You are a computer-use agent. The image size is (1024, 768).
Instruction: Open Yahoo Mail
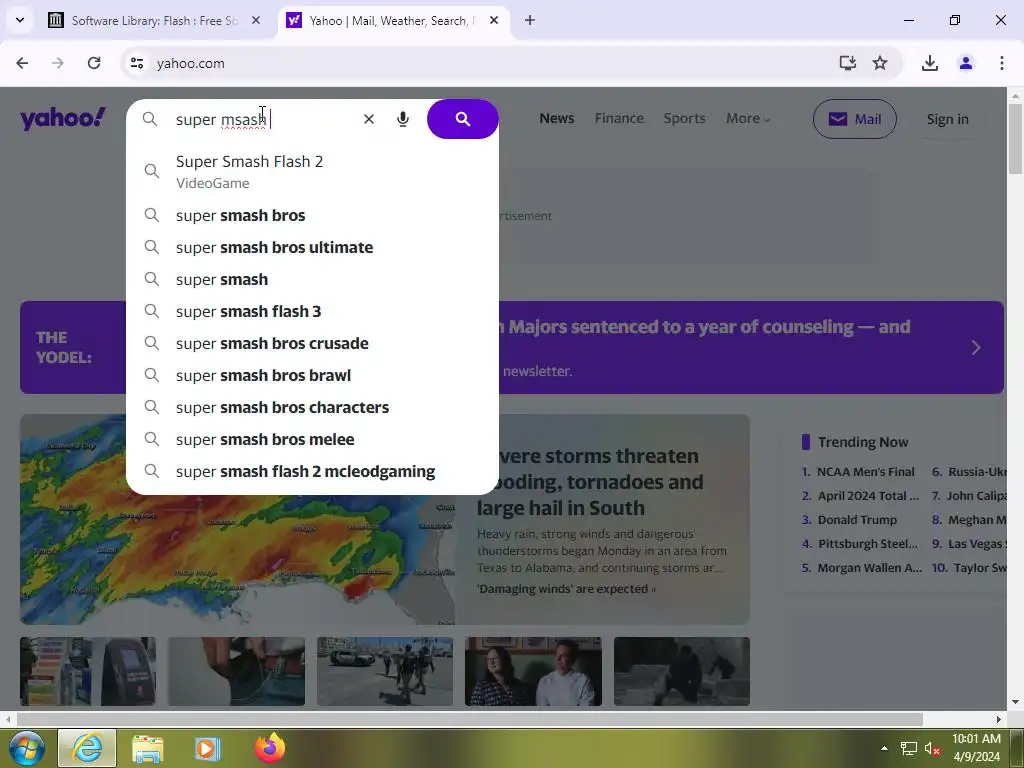point(854,119)
